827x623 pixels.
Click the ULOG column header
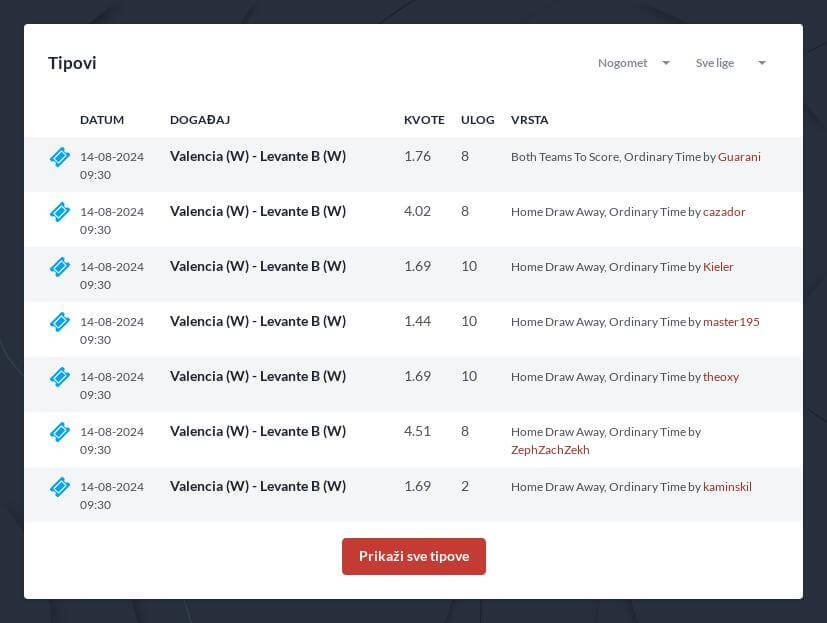477,120
